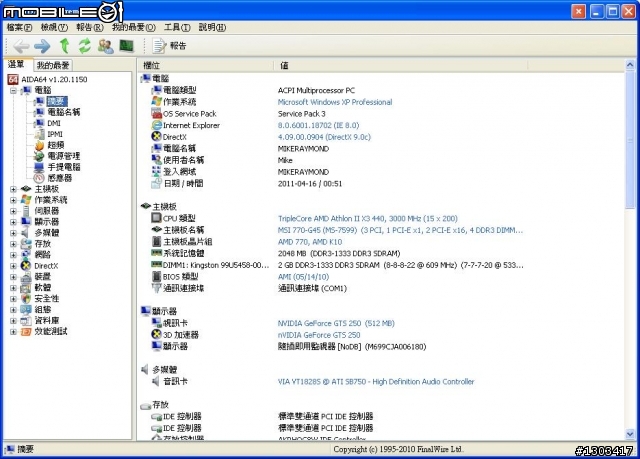Click the users toolbar icon
Viewport: 640px width, 459px height.
tap(106, 46)
